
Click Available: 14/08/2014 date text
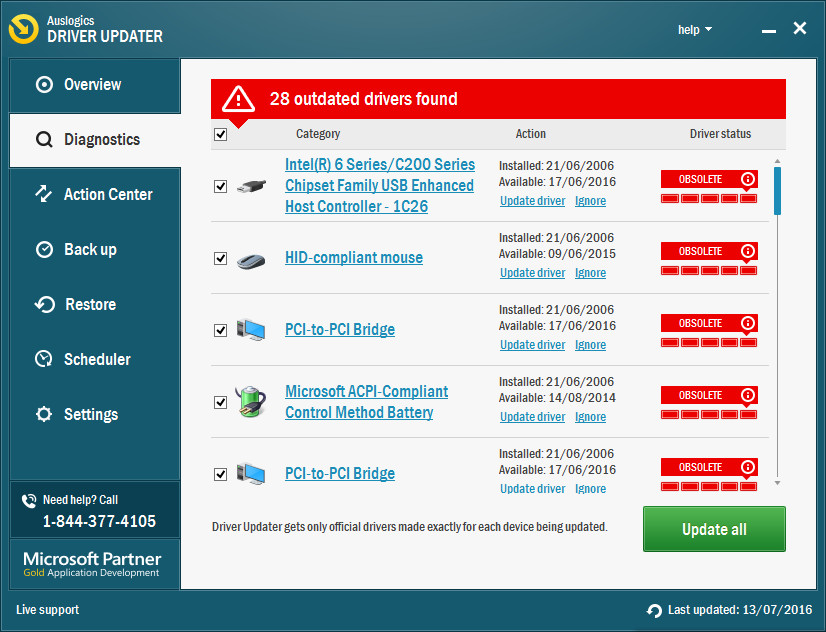click(x=557, y=398)
